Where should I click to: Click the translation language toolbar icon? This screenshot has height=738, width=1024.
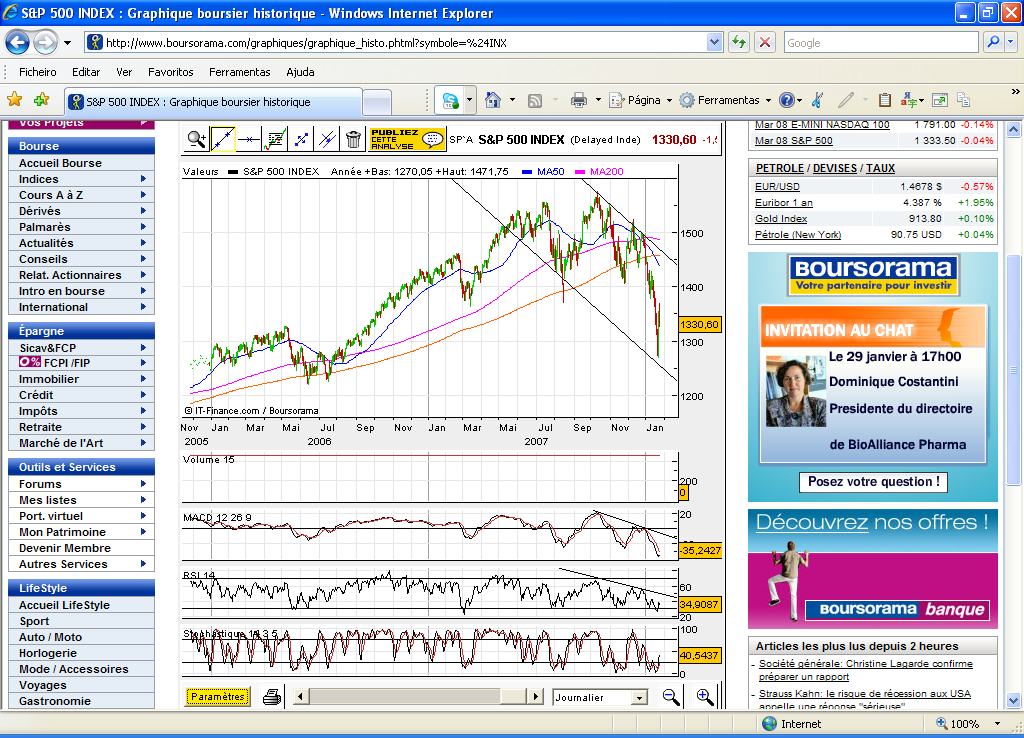[x=909, y=100]
